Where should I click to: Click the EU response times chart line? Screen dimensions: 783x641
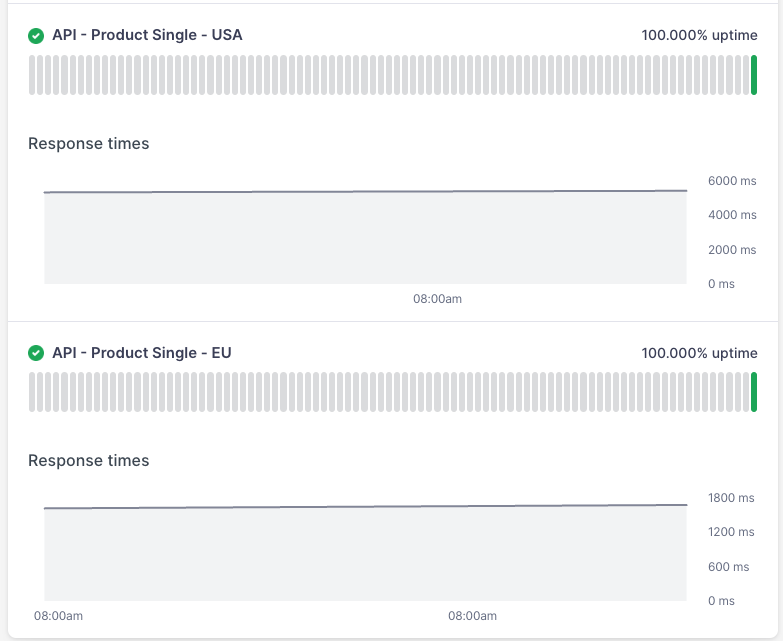pos(365,507)
